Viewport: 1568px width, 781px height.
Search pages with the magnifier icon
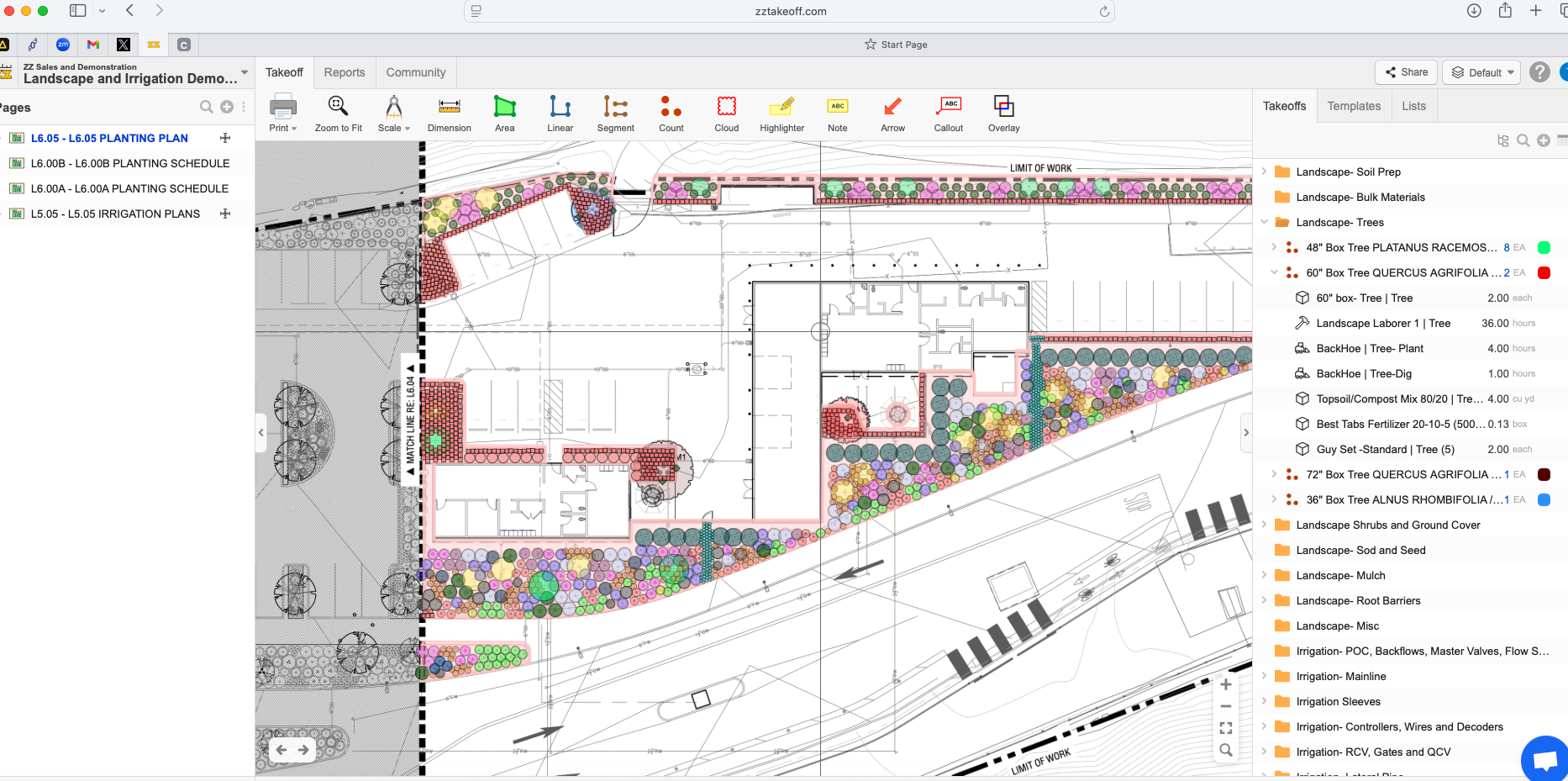(206, 107)
